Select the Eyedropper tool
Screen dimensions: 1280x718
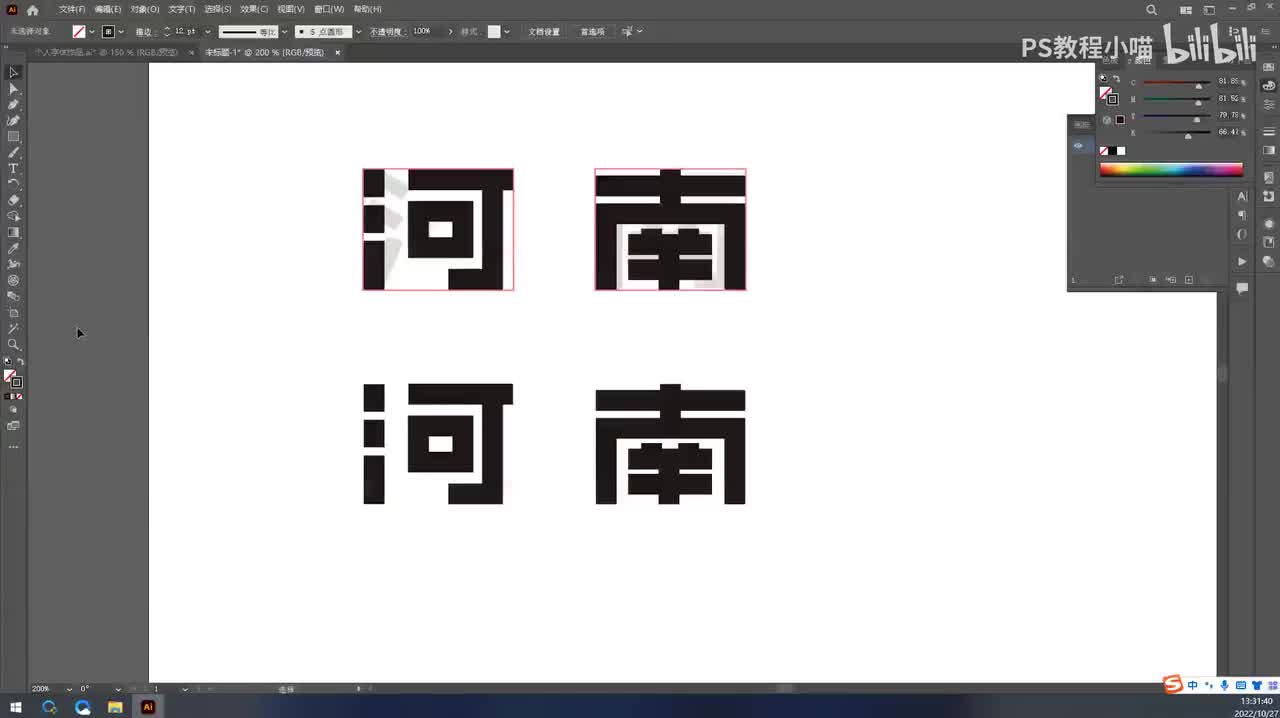tap(13, 248)
